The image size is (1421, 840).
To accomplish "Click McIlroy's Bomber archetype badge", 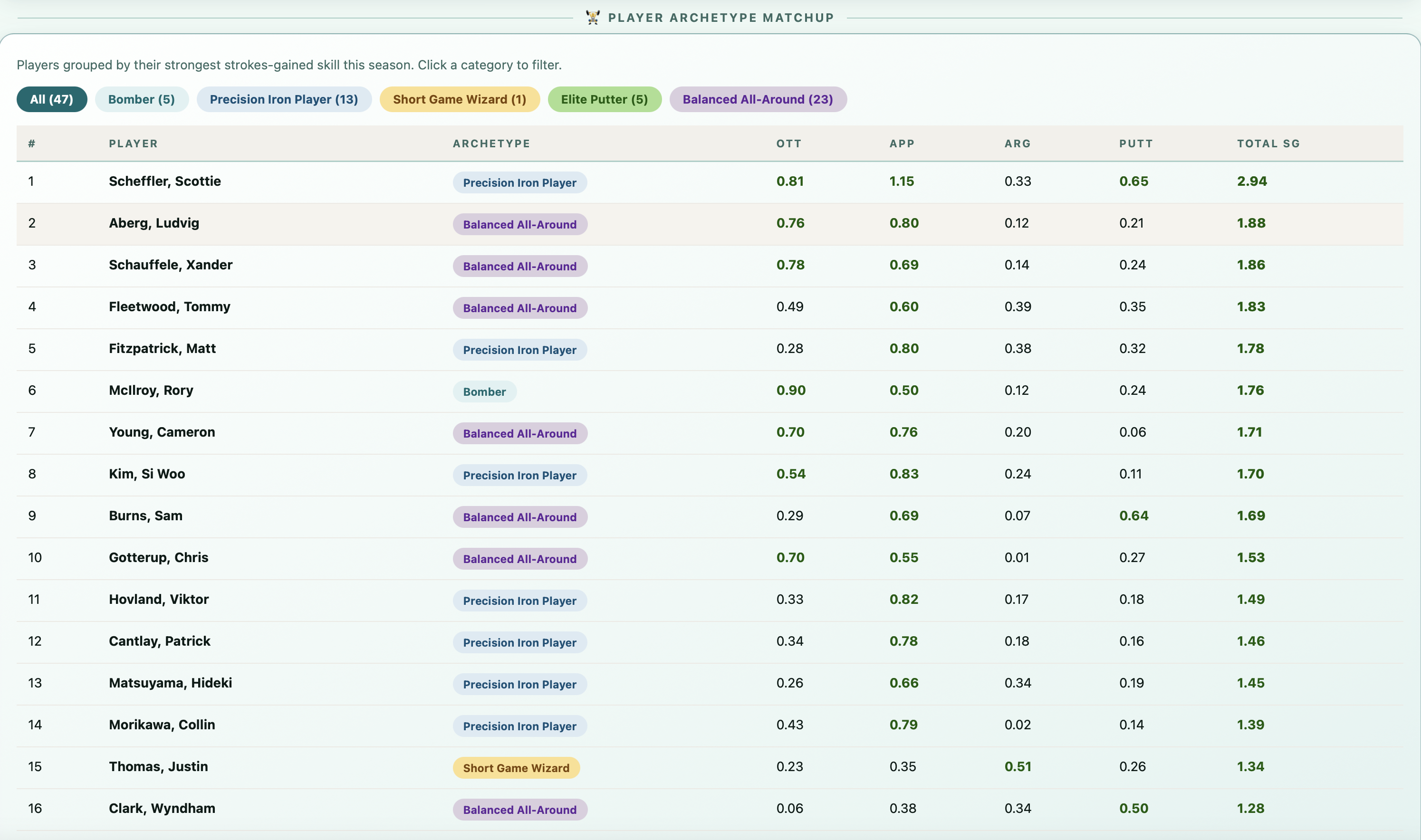I will click(x=485, y=391).
